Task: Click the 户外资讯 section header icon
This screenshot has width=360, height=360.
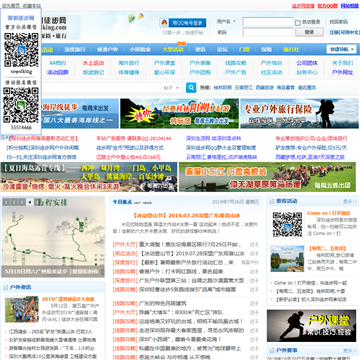Action: [x=6, y=287]
